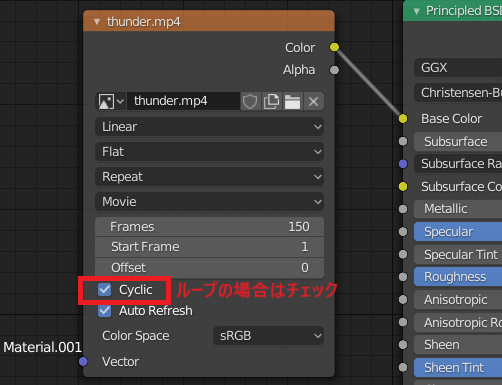Screen dimensions: 502x385
Task: Click the Subsurface Color input socket
Action: (x=403, y=186)
